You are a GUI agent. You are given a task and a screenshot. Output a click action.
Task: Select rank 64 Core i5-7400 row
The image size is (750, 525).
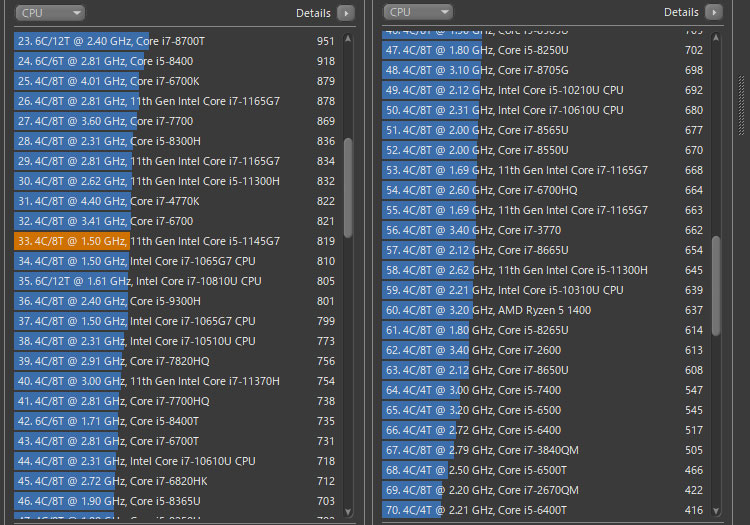pos(543,390)
